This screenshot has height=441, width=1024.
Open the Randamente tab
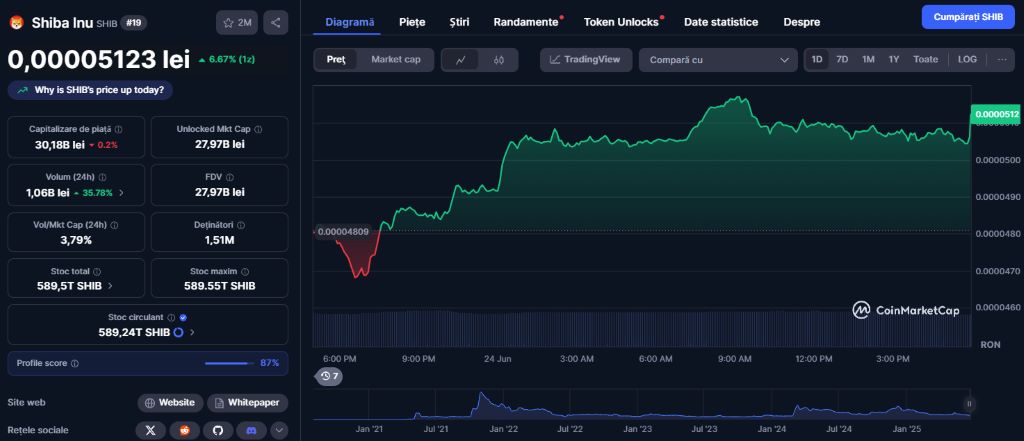coord(526,22)
